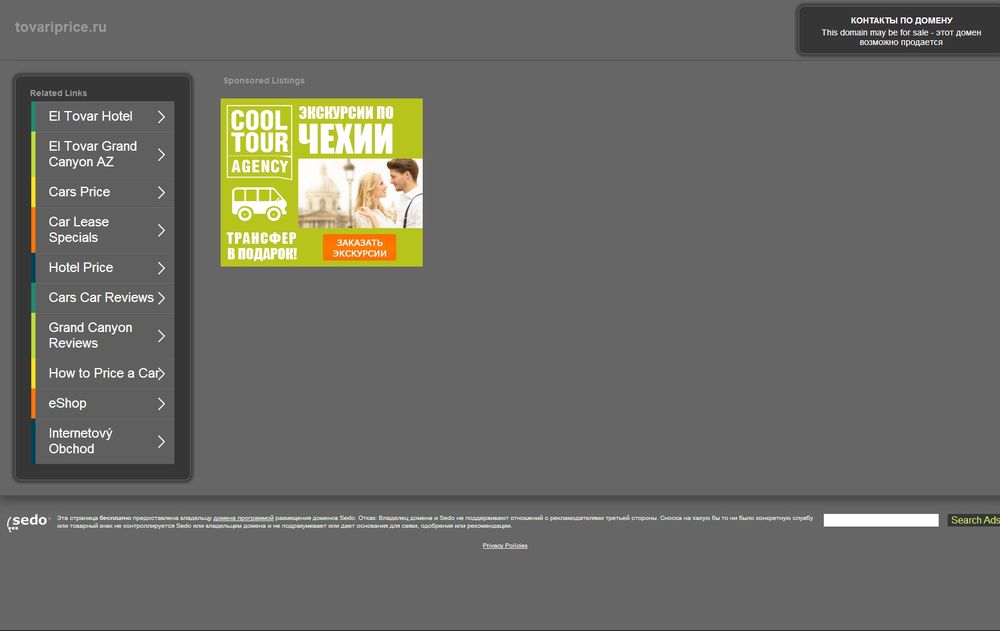Open the El Tovar Hotel related link
1000x631 pixels.
[x=103, y=116]
